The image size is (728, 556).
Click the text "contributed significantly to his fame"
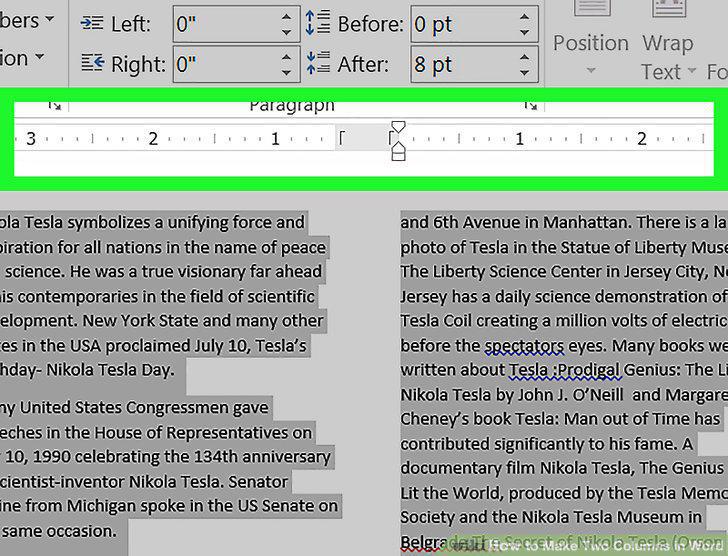pos(537,444)
